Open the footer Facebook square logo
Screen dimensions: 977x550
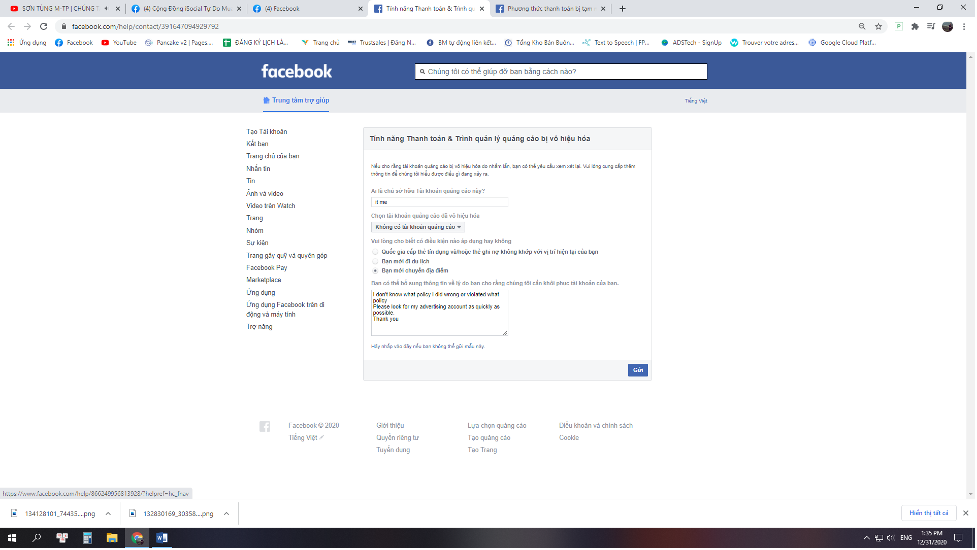[x=265, y=426]
